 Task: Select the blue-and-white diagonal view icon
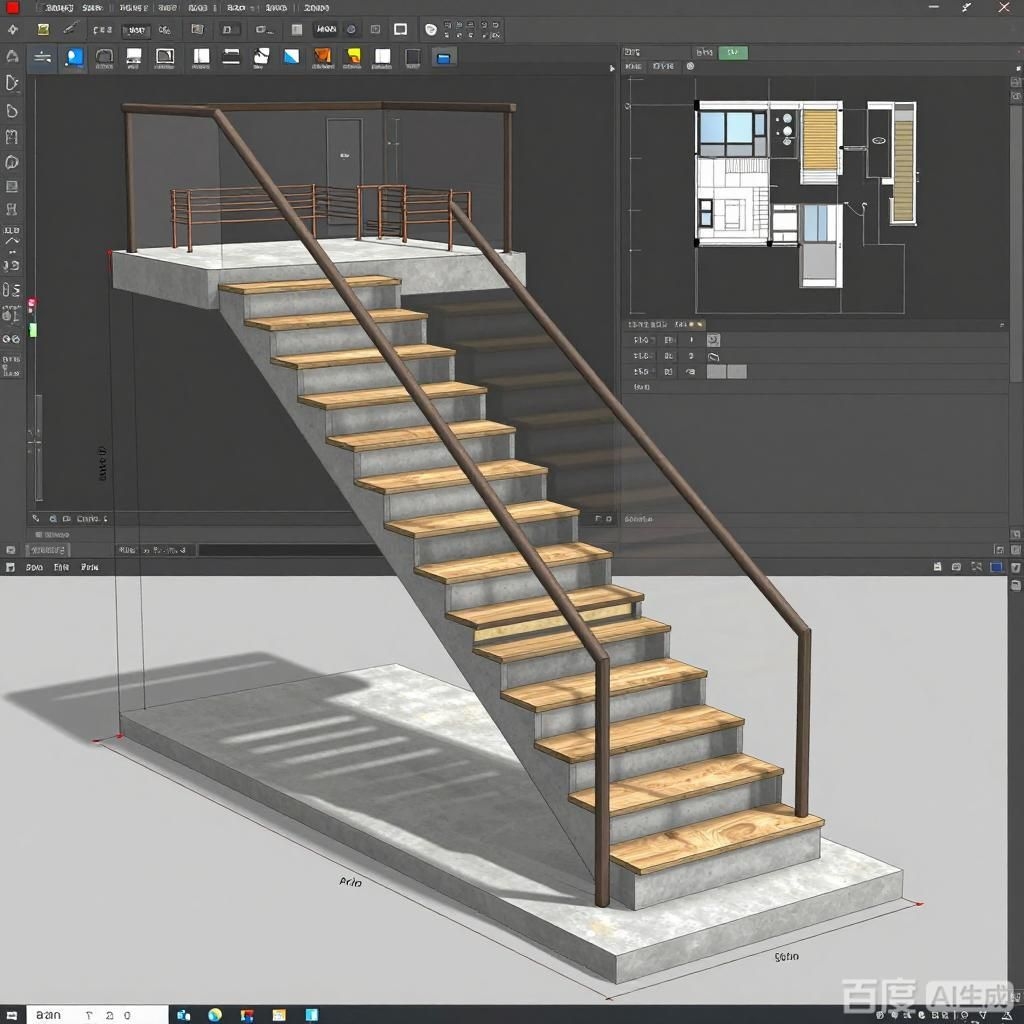point(291,57)
